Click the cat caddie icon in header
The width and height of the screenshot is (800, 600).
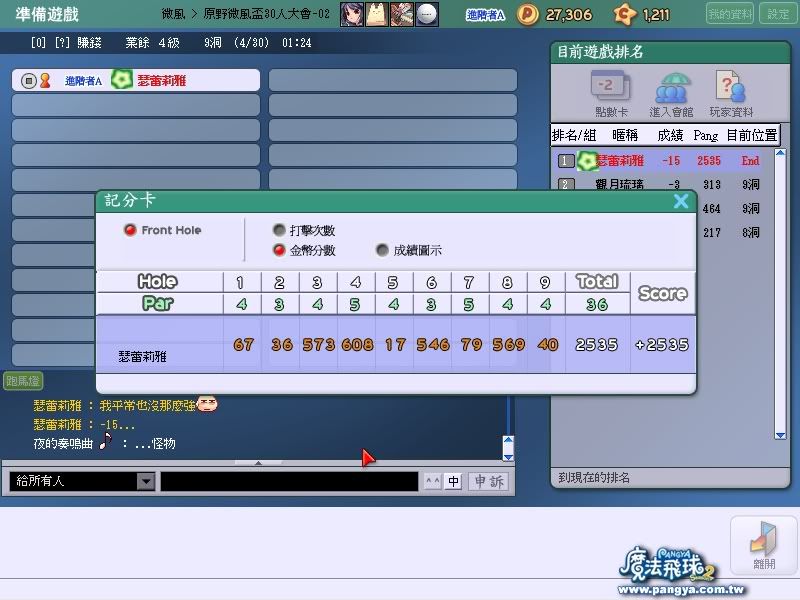[x=377, y=14]
